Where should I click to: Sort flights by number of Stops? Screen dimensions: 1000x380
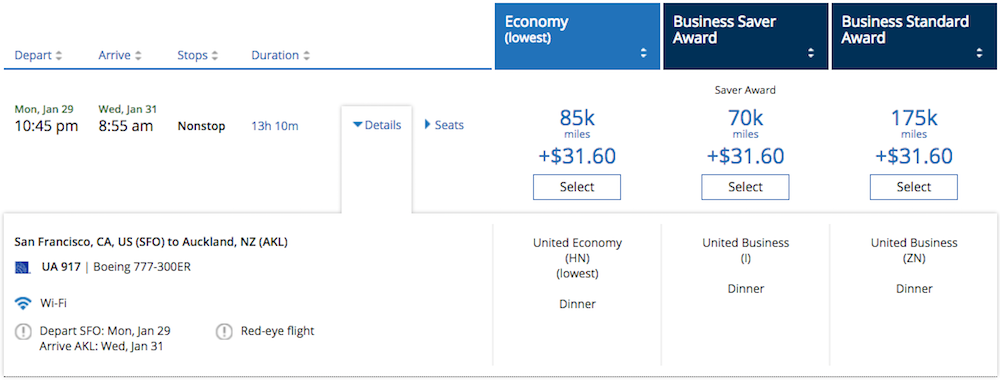coord(198,55)
